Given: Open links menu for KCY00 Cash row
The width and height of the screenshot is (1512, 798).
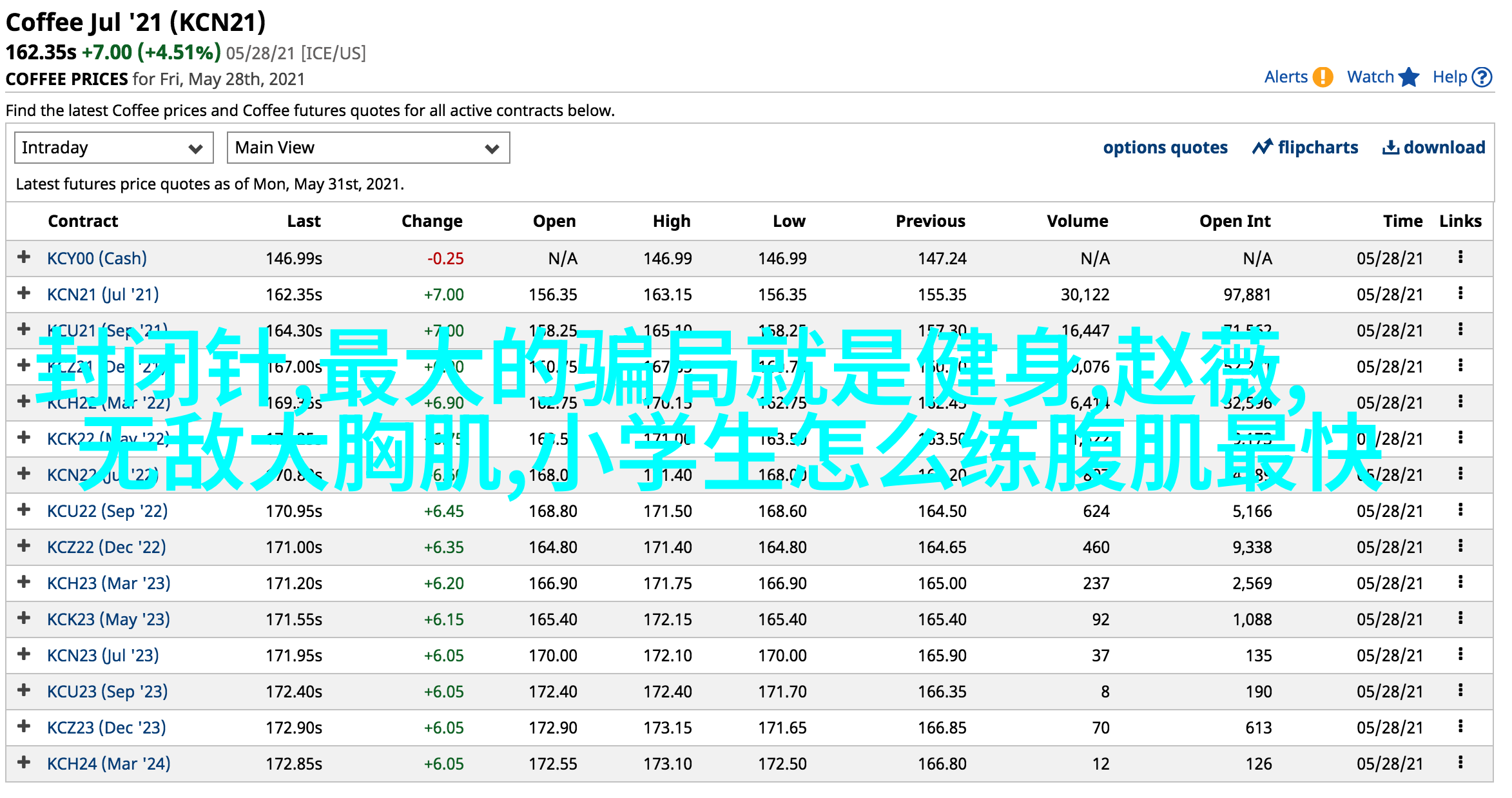Looking at the screenshot, I should 1460,257.
